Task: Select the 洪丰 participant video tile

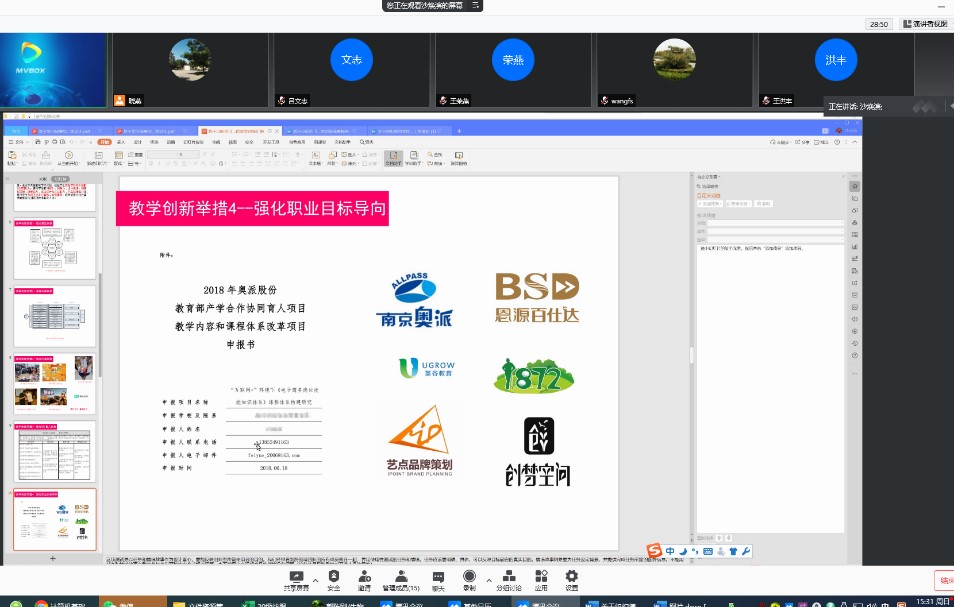Action: pyautogui.click(x=835, y=60)
